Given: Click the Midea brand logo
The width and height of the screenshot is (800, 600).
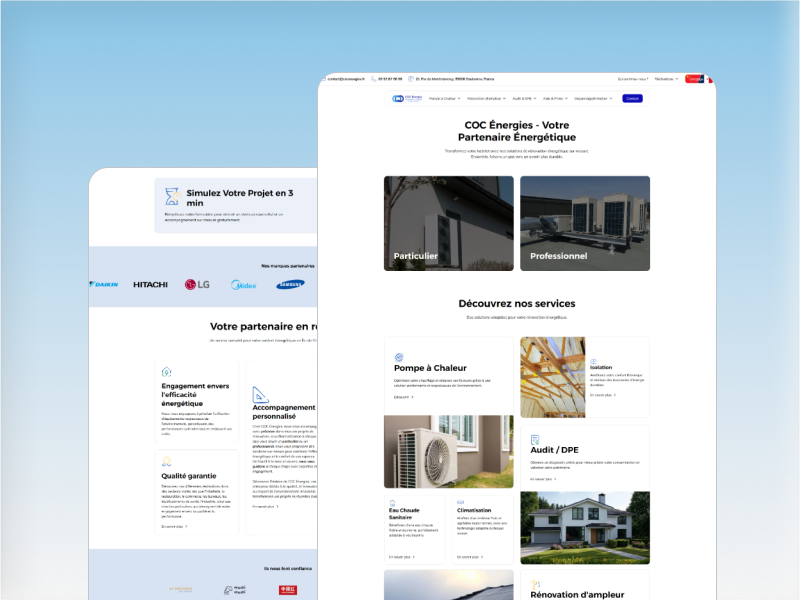Looking at the screenshot, I should [x=243, y=285].
